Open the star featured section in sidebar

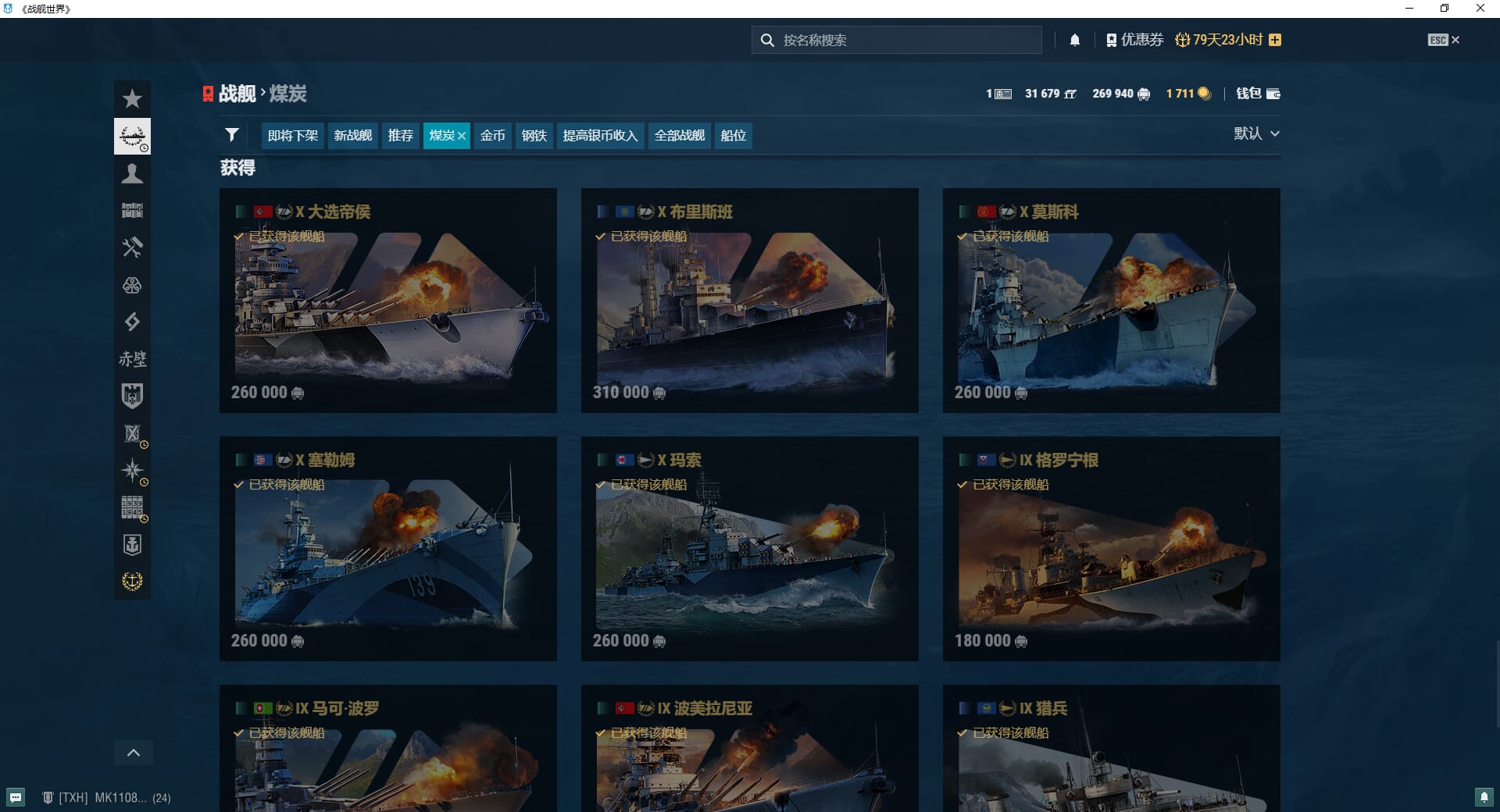point(132,99)
